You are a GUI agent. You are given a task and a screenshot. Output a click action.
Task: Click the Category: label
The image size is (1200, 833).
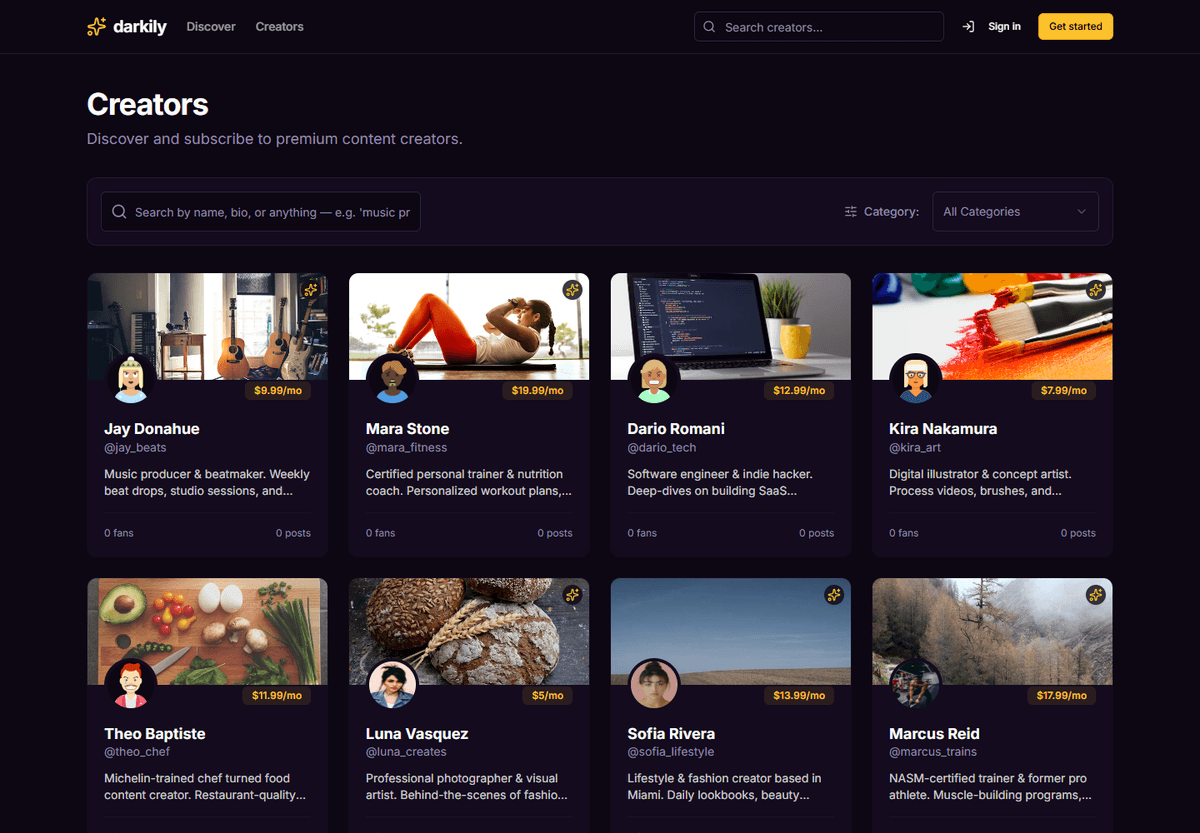point(891,212)
